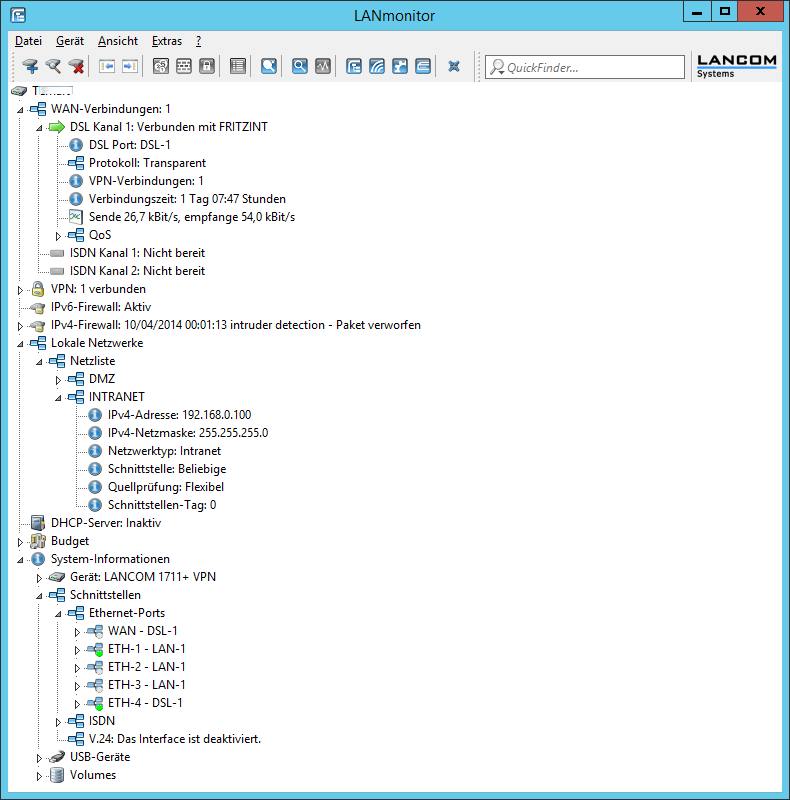Open the Ansicht menu
Image resolution: width=790 pixels, height=800 pixels.
pos(117,41)
